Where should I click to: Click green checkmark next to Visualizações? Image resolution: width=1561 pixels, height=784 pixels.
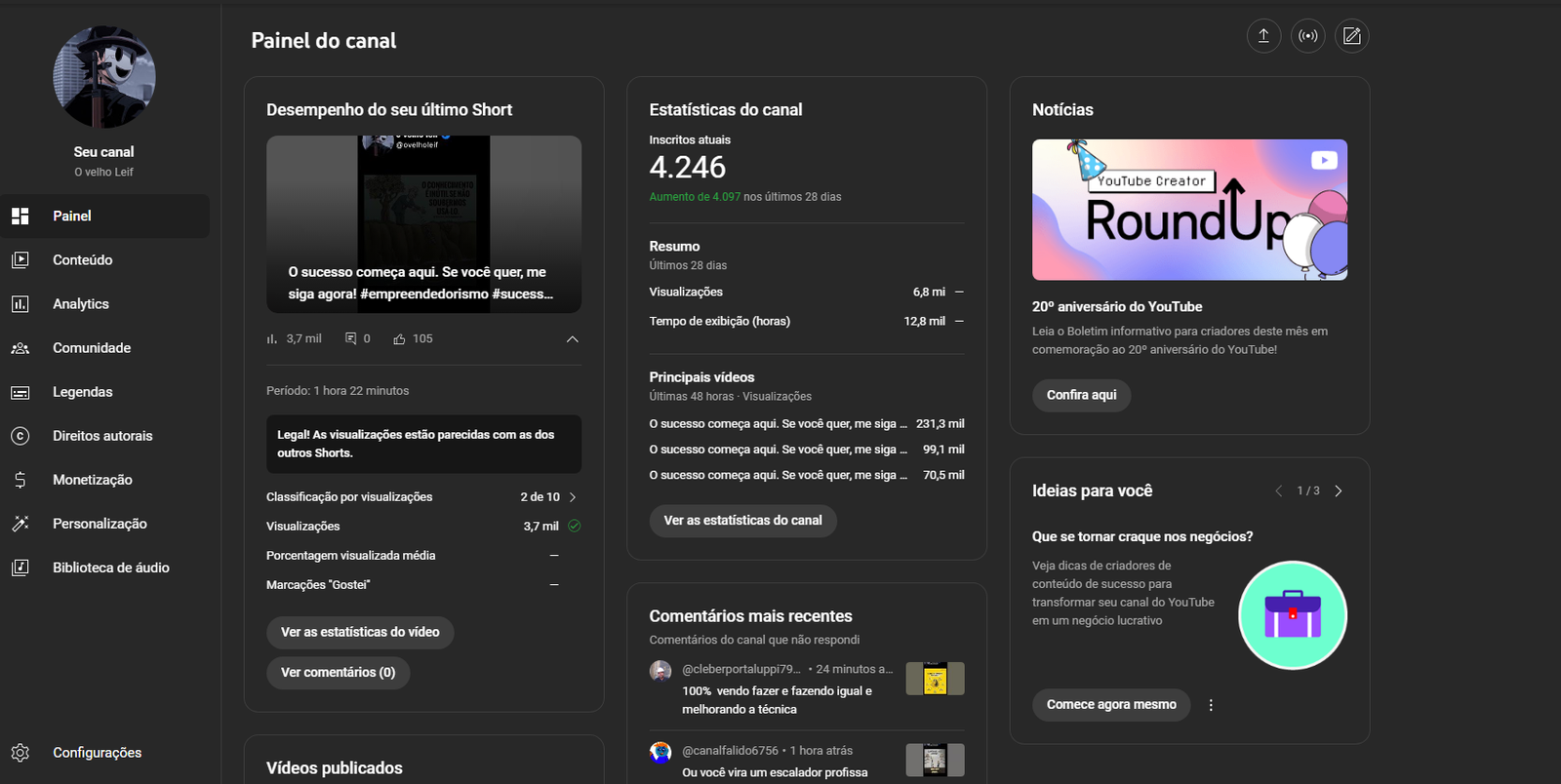click(x=575, y=526)
